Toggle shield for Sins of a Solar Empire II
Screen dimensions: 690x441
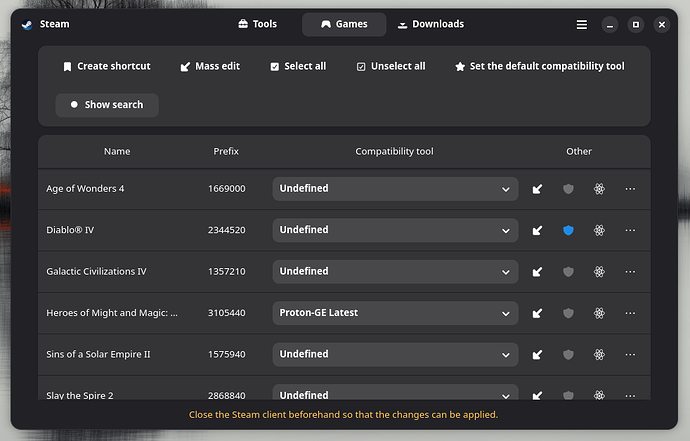[x=568, y=354]
